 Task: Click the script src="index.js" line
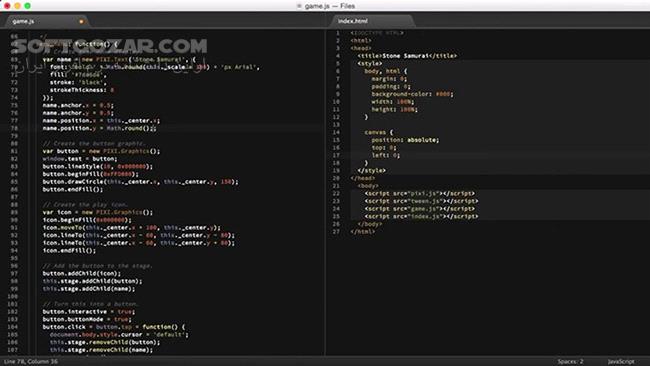click(x=421, y=216)
